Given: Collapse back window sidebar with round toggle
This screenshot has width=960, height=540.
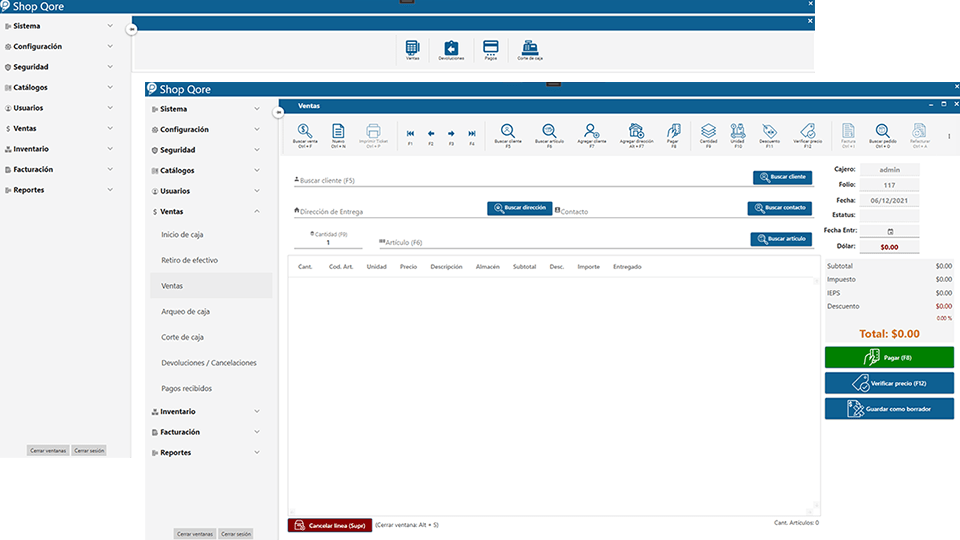Looking at the screenshot, I should (132, 29).
